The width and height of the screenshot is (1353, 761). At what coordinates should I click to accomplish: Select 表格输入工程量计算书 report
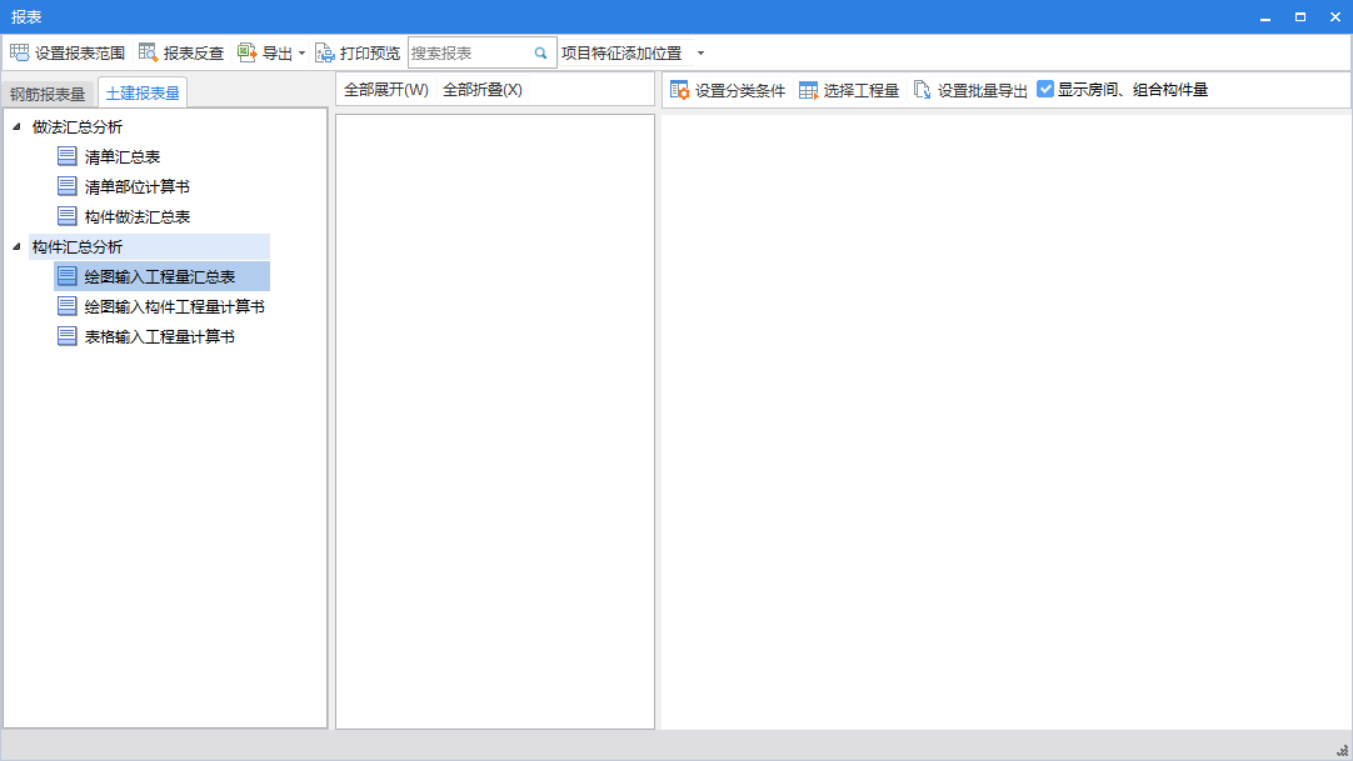[x=160, y=337]
